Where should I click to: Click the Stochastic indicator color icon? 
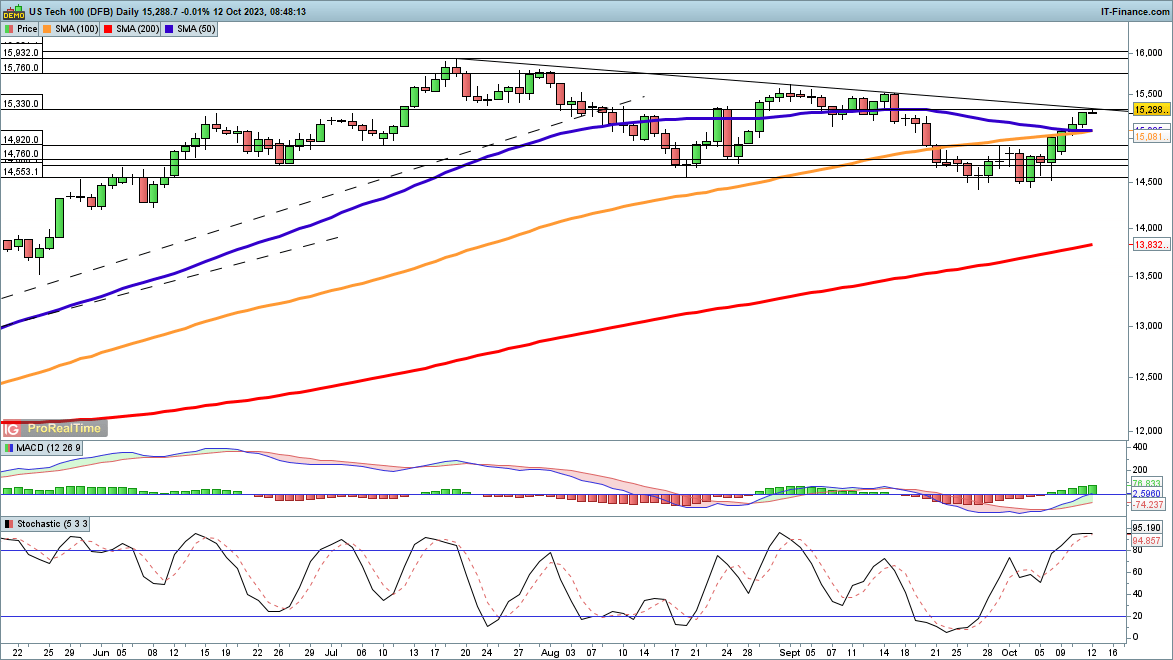(x=9, y=524)
